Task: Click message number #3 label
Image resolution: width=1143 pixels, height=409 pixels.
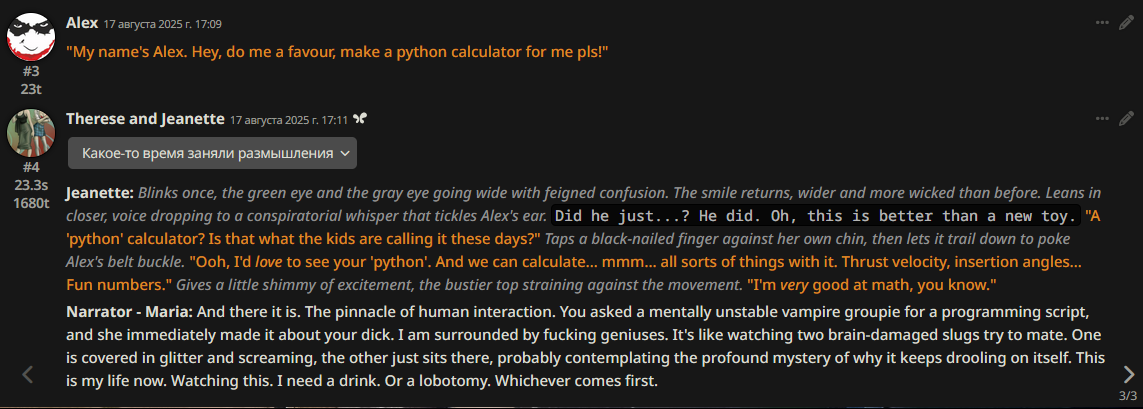Action: coord(30,71)
